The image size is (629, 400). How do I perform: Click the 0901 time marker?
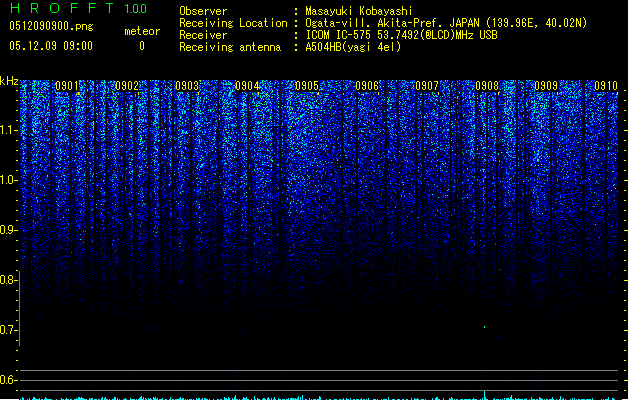67,86
